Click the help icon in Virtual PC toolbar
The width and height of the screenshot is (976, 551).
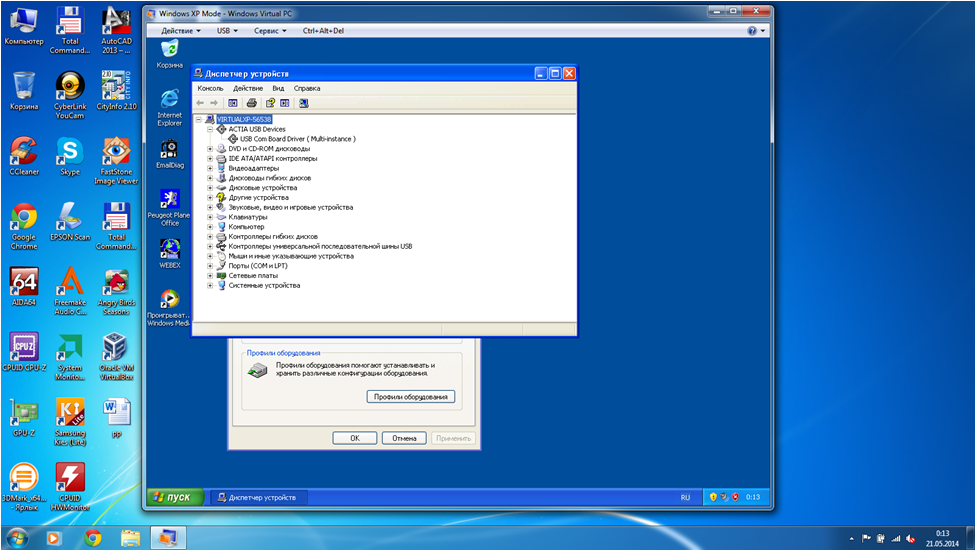[x=752, y=31]
